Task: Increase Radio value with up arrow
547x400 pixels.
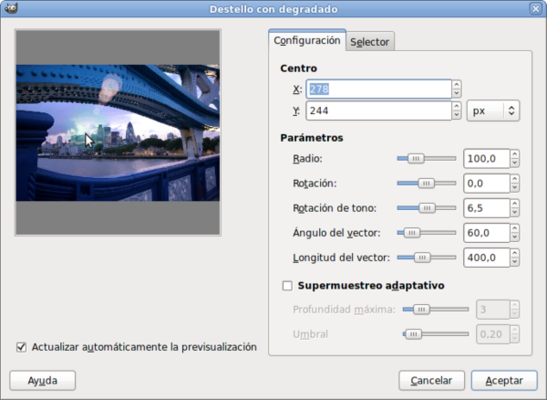Action: click(515, 154)
